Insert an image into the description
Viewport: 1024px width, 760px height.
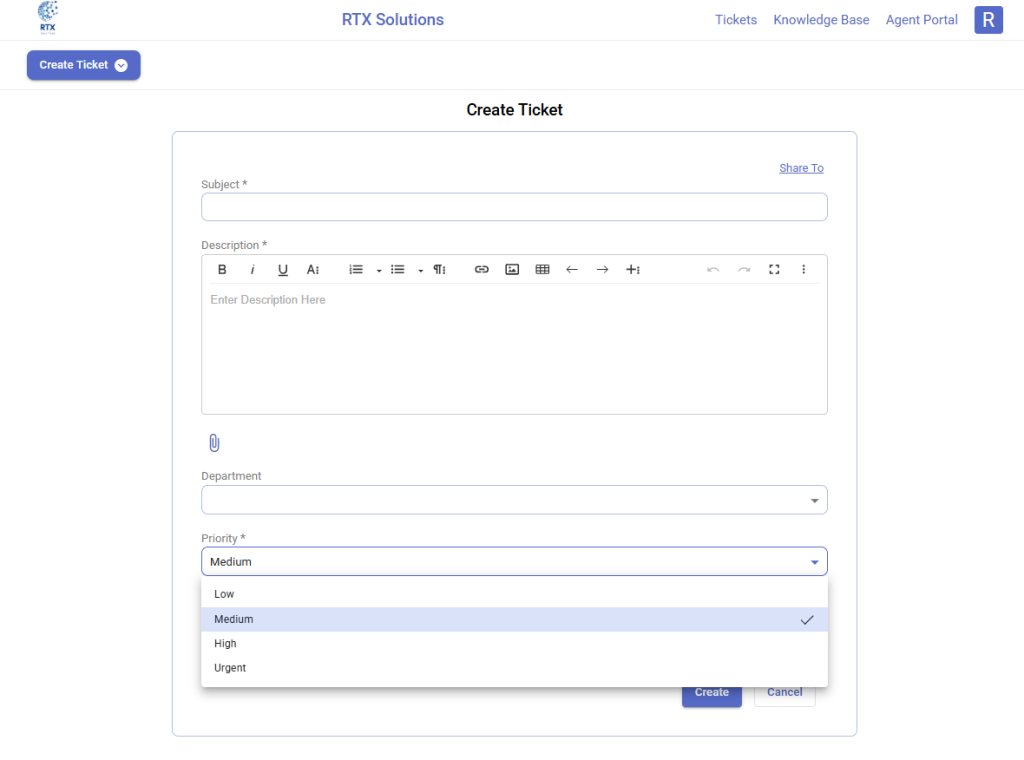[512, 269]
